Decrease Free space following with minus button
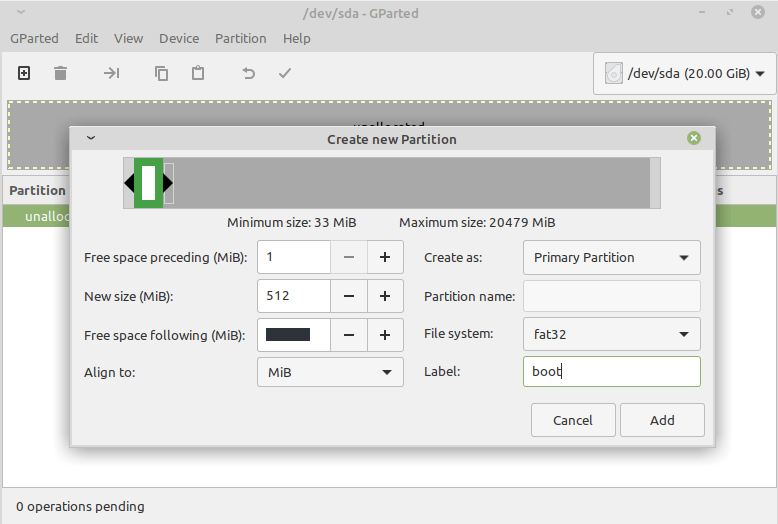Screen dimensions: 778x524 (x=349, y=334)
